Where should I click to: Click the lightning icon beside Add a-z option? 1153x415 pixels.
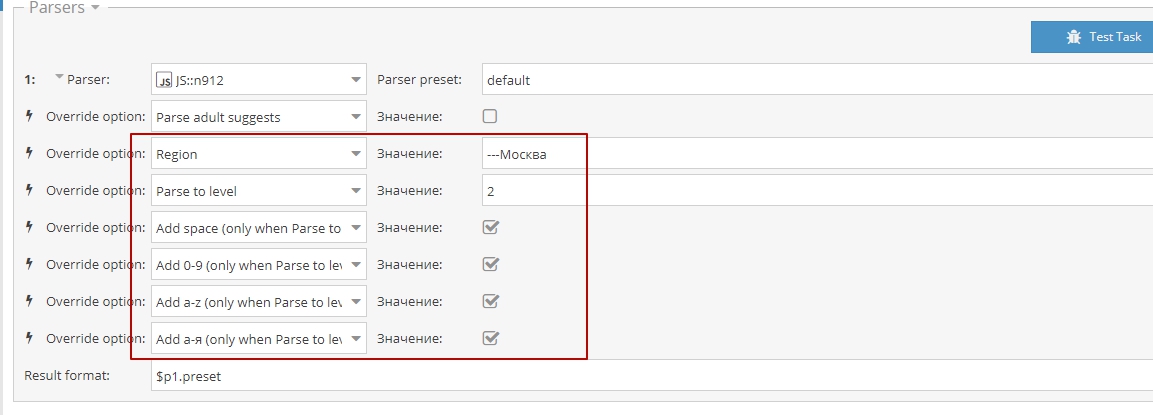29,301
